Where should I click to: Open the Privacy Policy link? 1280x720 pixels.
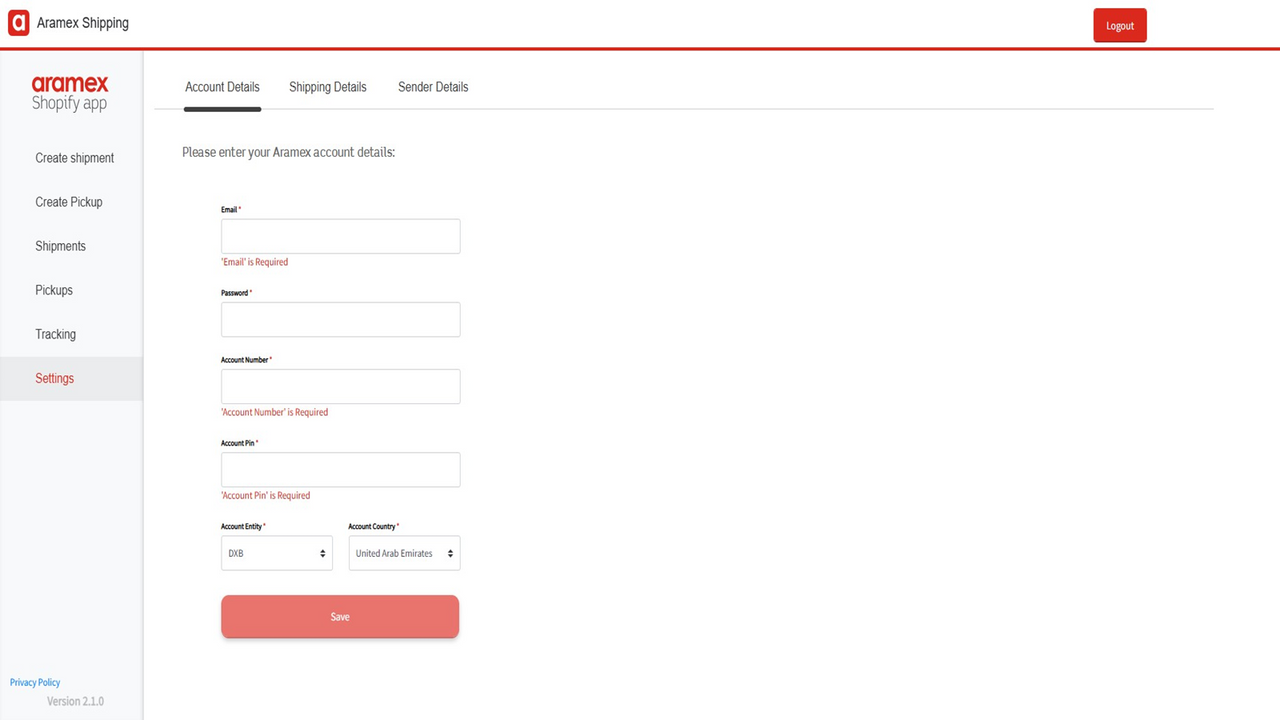[35, 682]
